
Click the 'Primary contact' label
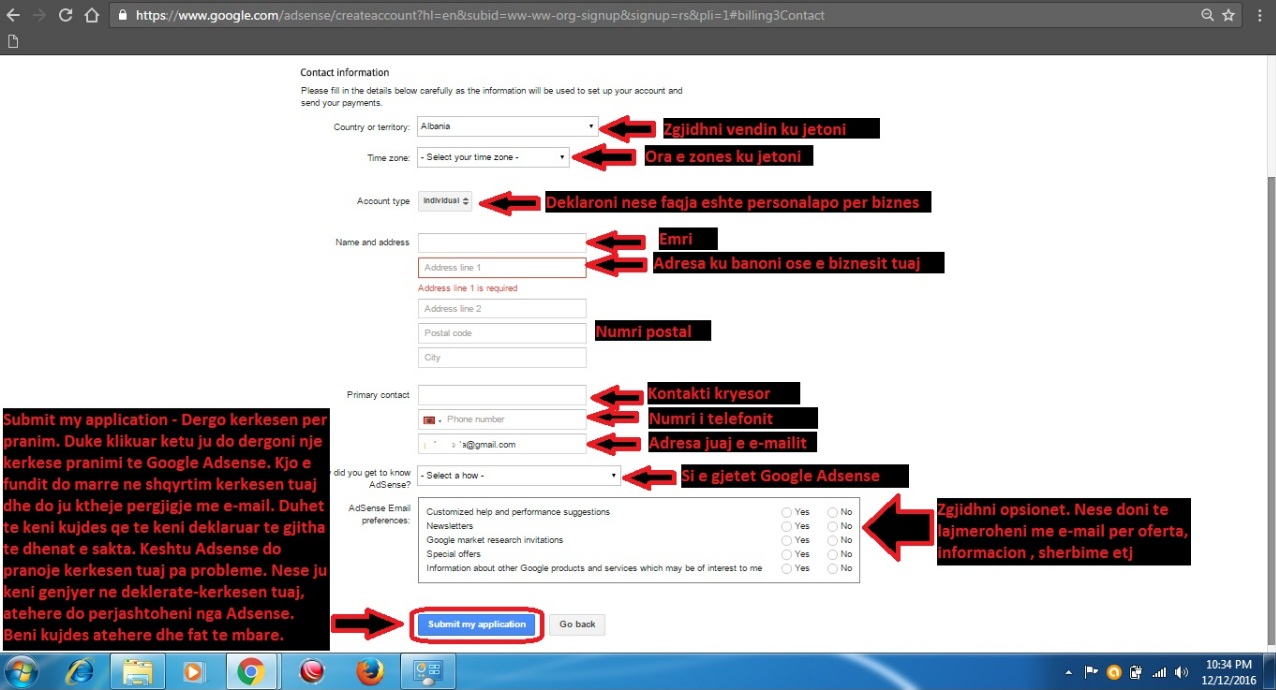point(379,395)
